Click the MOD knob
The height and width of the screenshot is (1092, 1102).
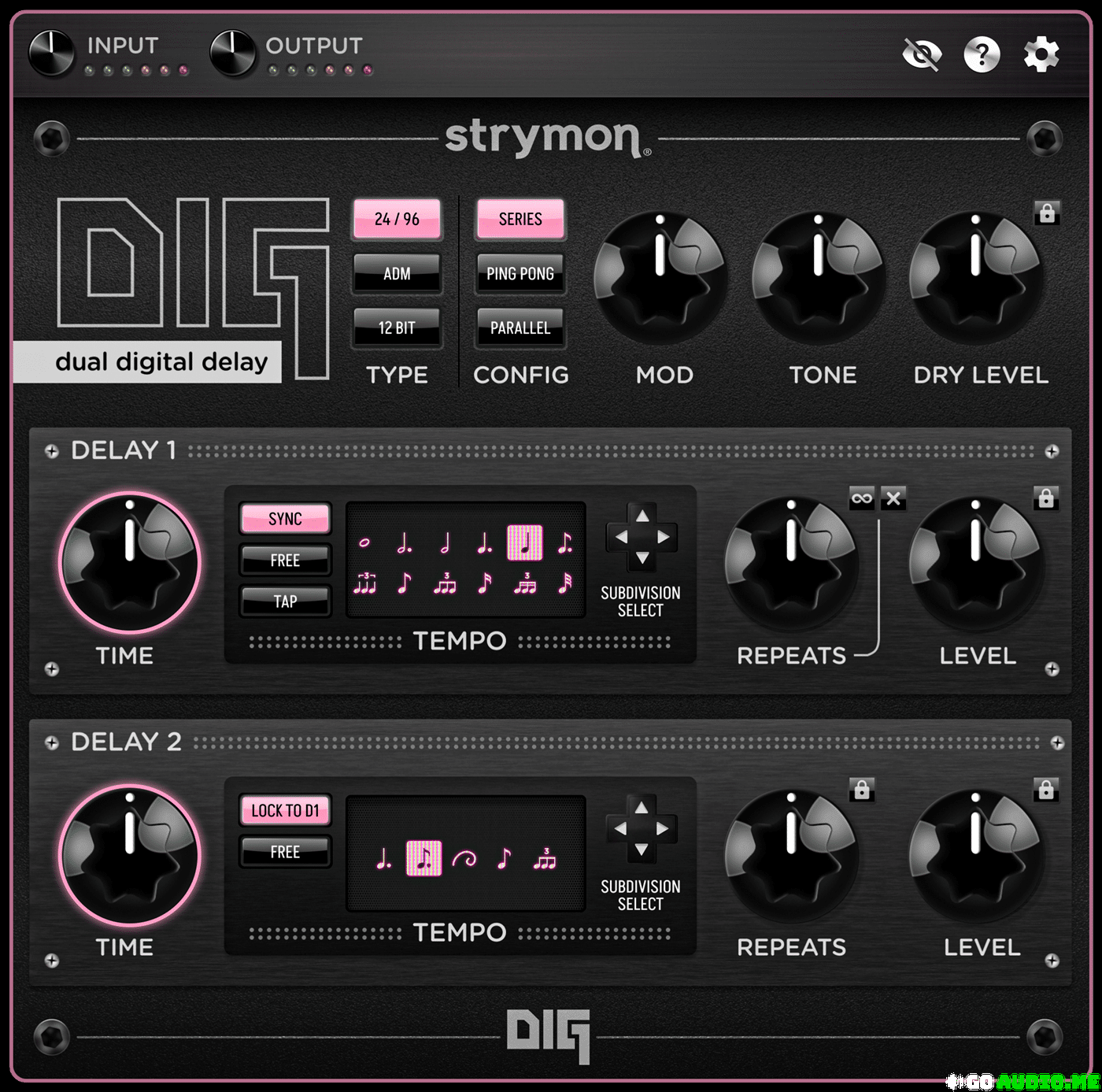point(660,276)
